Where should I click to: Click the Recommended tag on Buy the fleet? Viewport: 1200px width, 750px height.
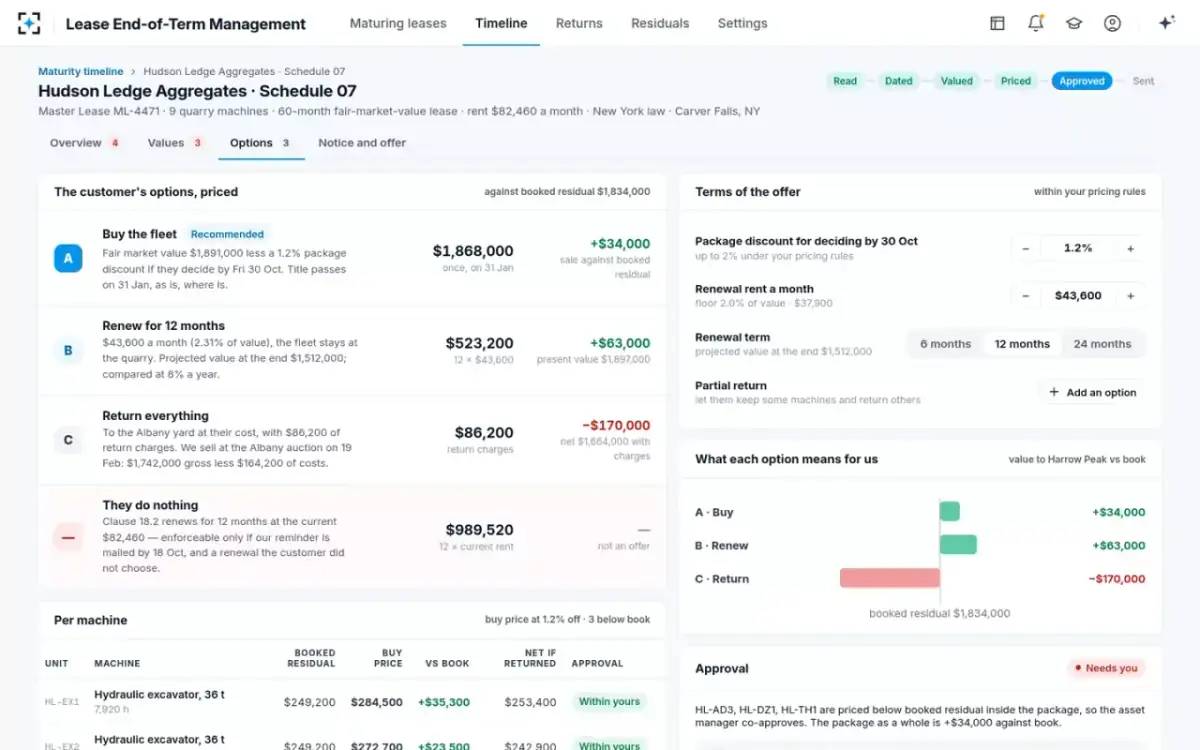tap(228, 234)
